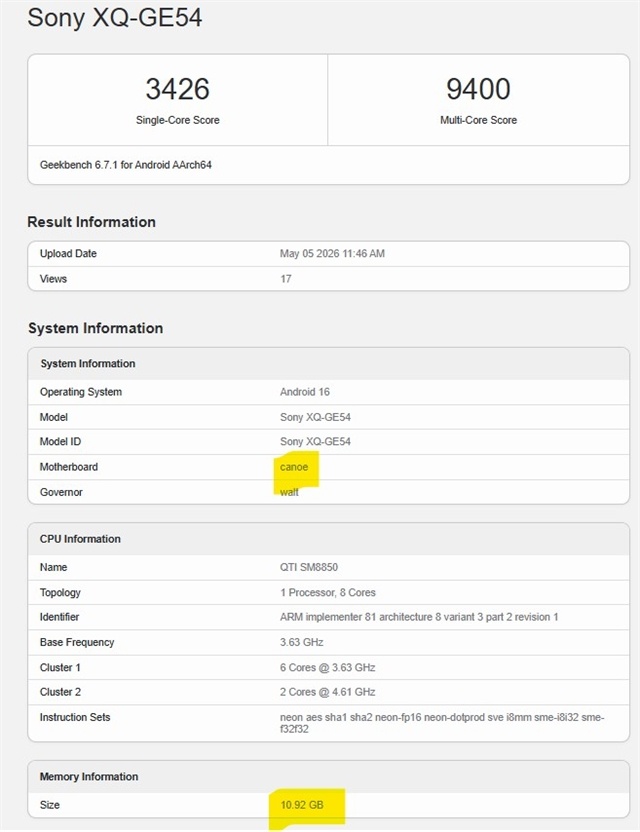This screenshot has width=640, height=832.
Task: Click the Memory Information table header
Action: pos(89,776)
